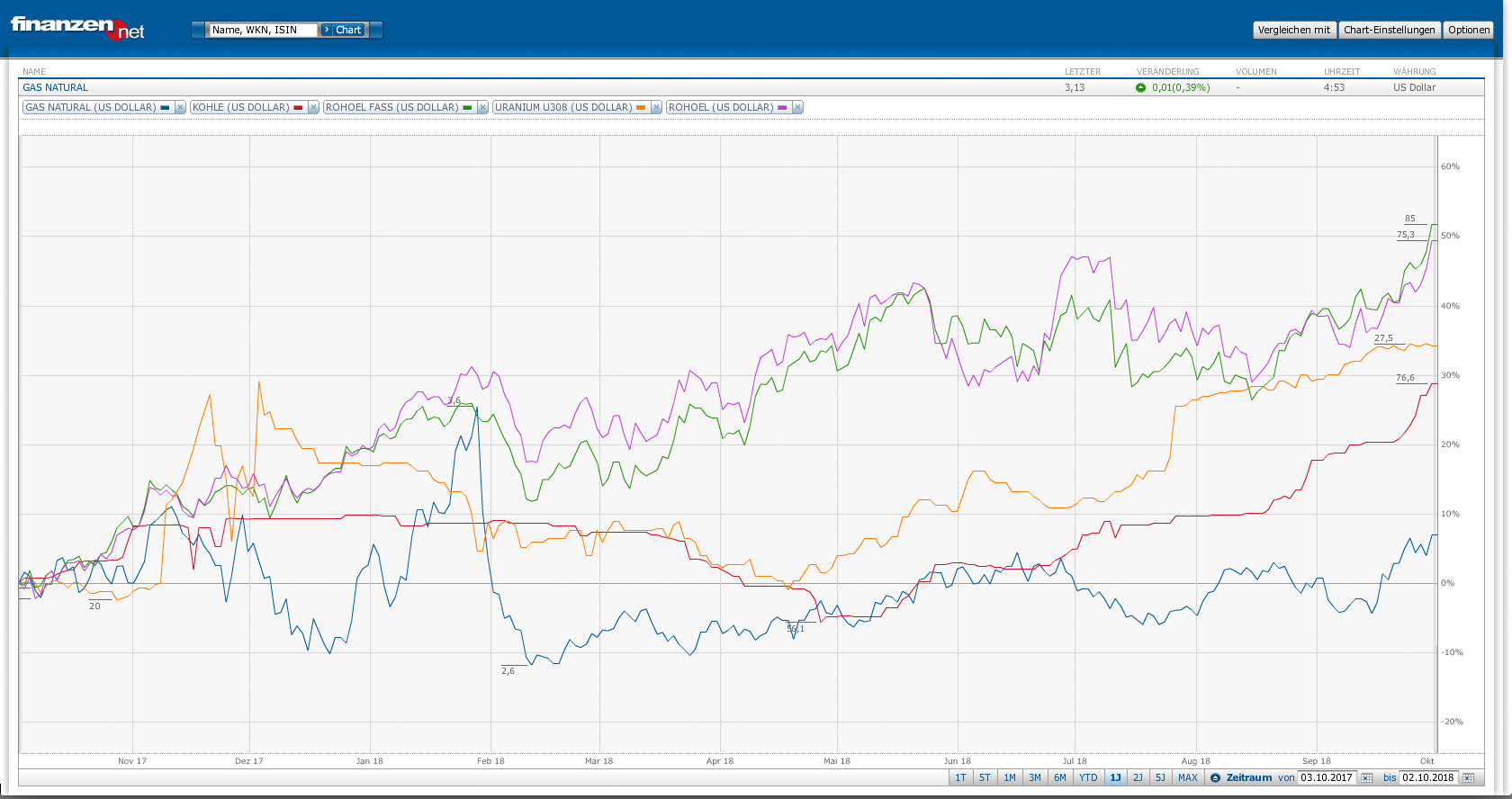This screenshot has width=1512, height=799.
Task: Click the LETZTER column header
Action: click(x=1083, y=72)
